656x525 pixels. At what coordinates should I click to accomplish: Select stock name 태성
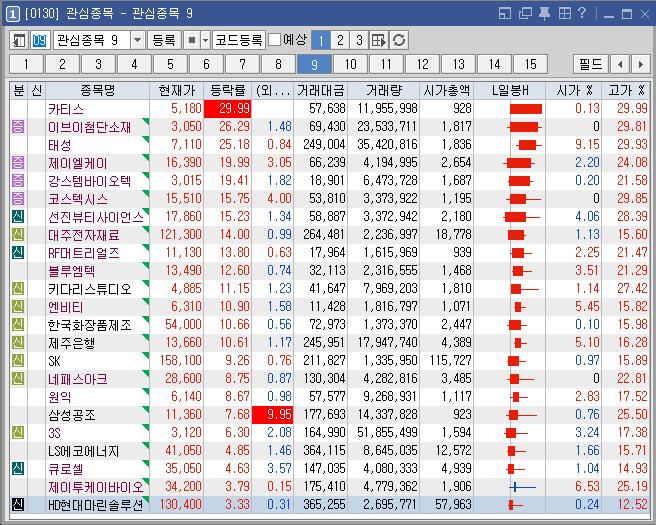click(59, 145)
